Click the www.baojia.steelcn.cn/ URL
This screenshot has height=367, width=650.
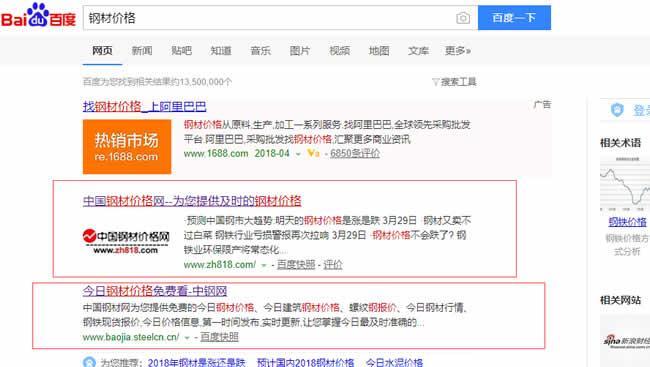point(131,337)
